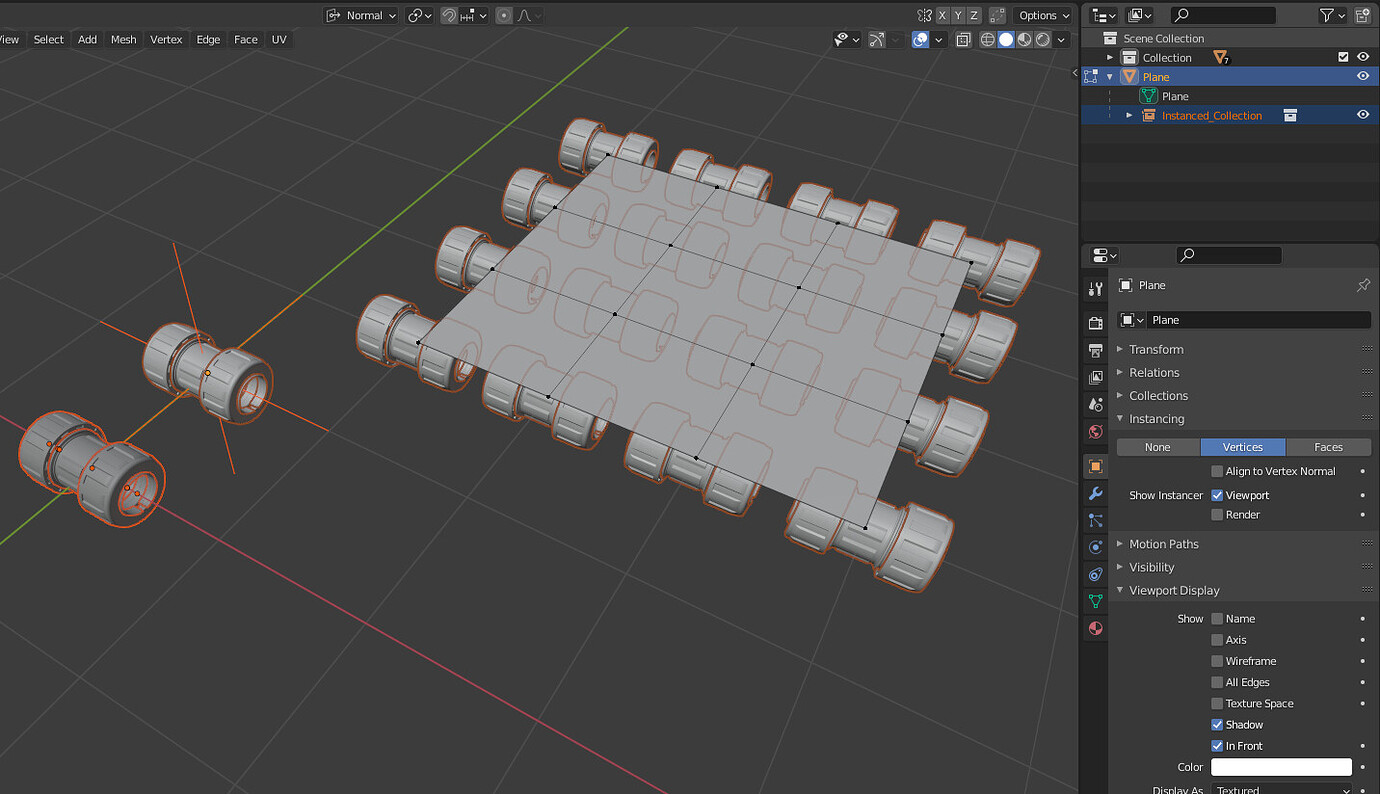1380x794 pixels.
Task: Switch to rendered viewport shading
Action: pyautogui.click(x=1043, y=39)
